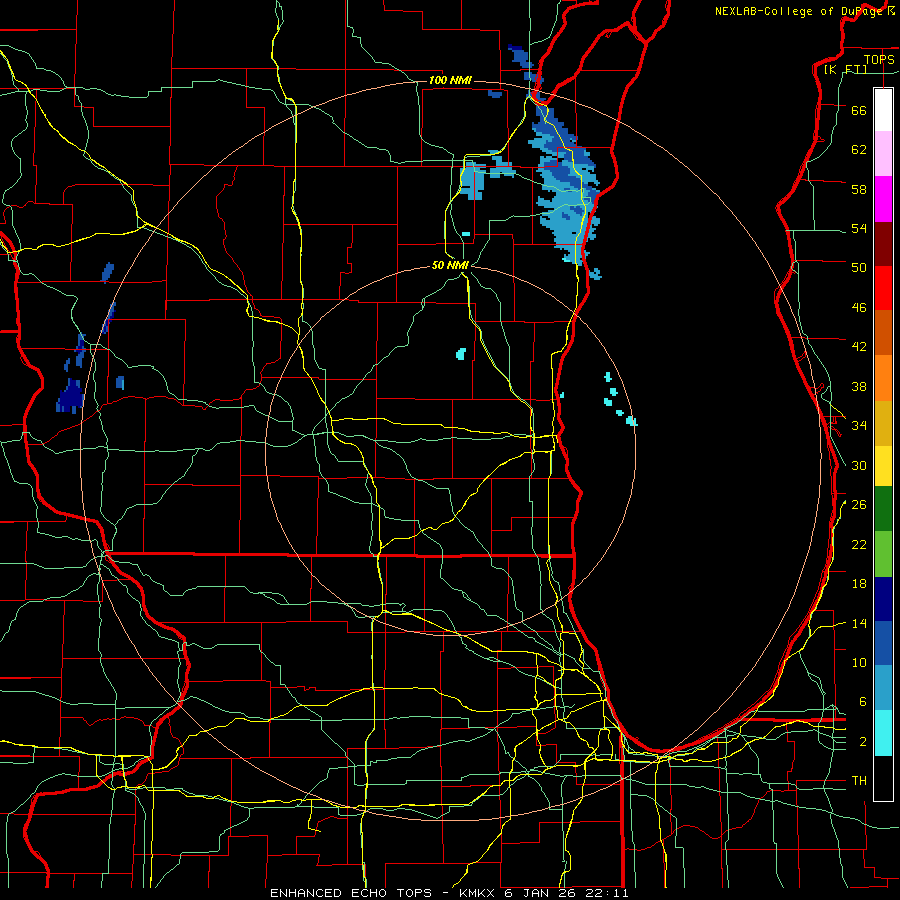Viewport: 900px width, 900px height.
Task: Click the "100 NMI" range ring label
Action: [x=450, y=80]
